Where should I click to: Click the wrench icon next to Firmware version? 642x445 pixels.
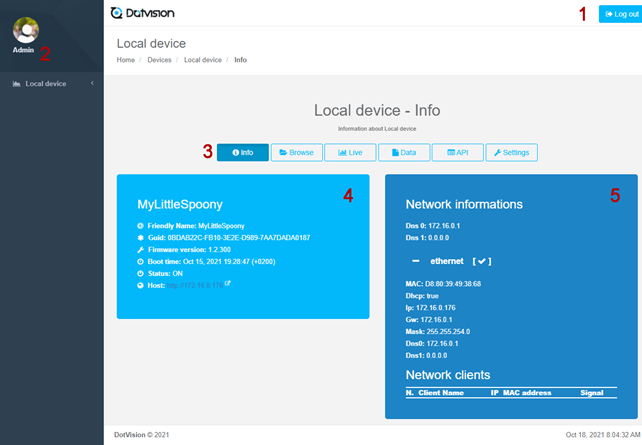(140, 249)
